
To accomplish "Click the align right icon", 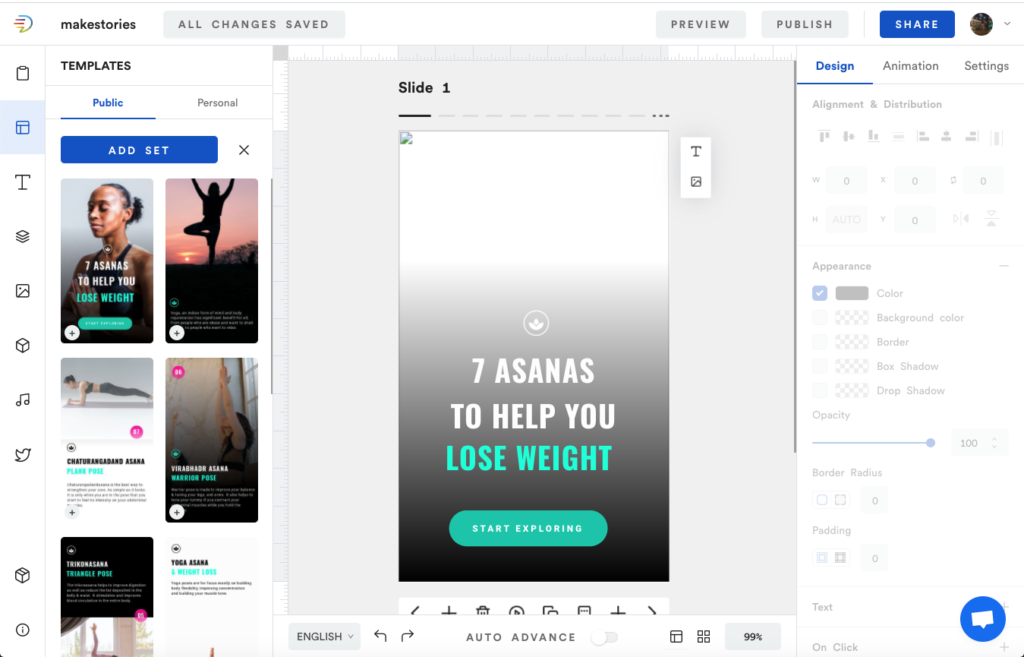I will pos(972,136).
